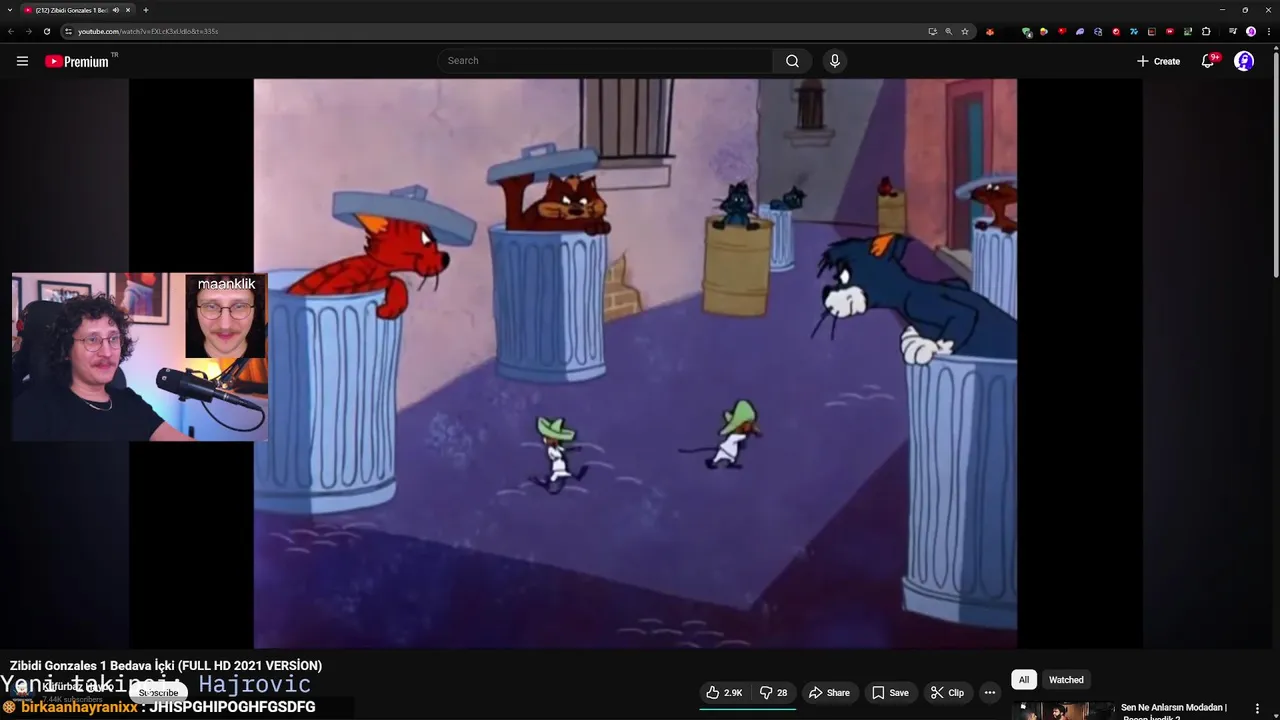The image size is (1280, 720).
Task: Open the Create menu button
Action: (x=1158, y=61)
